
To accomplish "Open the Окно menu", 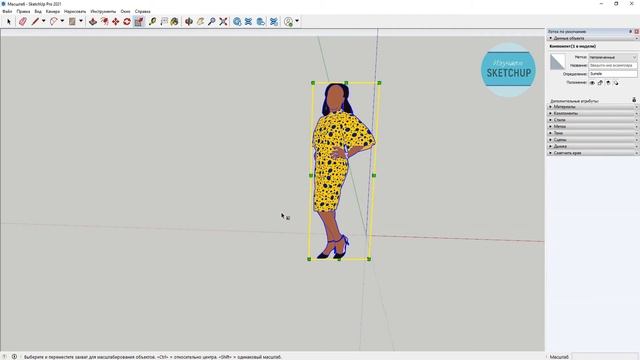I will (125, 11).
